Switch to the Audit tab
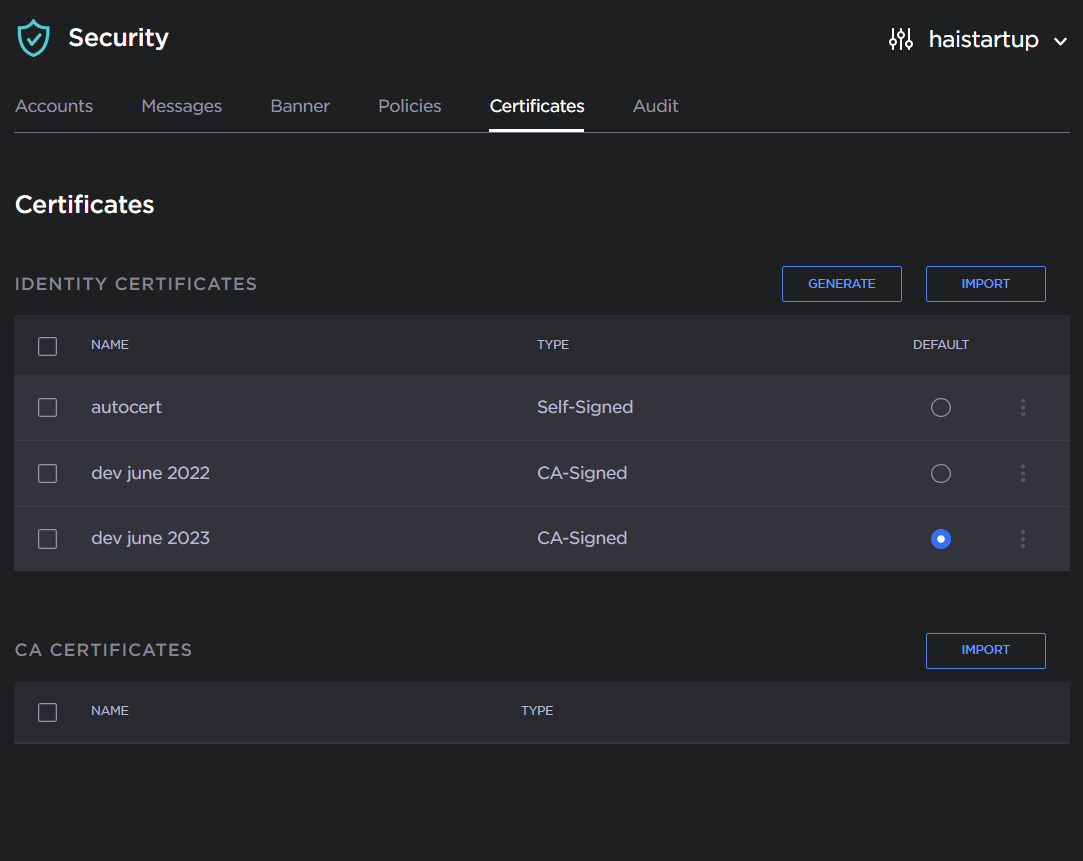This screenshot has height=861, width=1083. point(655,105)
